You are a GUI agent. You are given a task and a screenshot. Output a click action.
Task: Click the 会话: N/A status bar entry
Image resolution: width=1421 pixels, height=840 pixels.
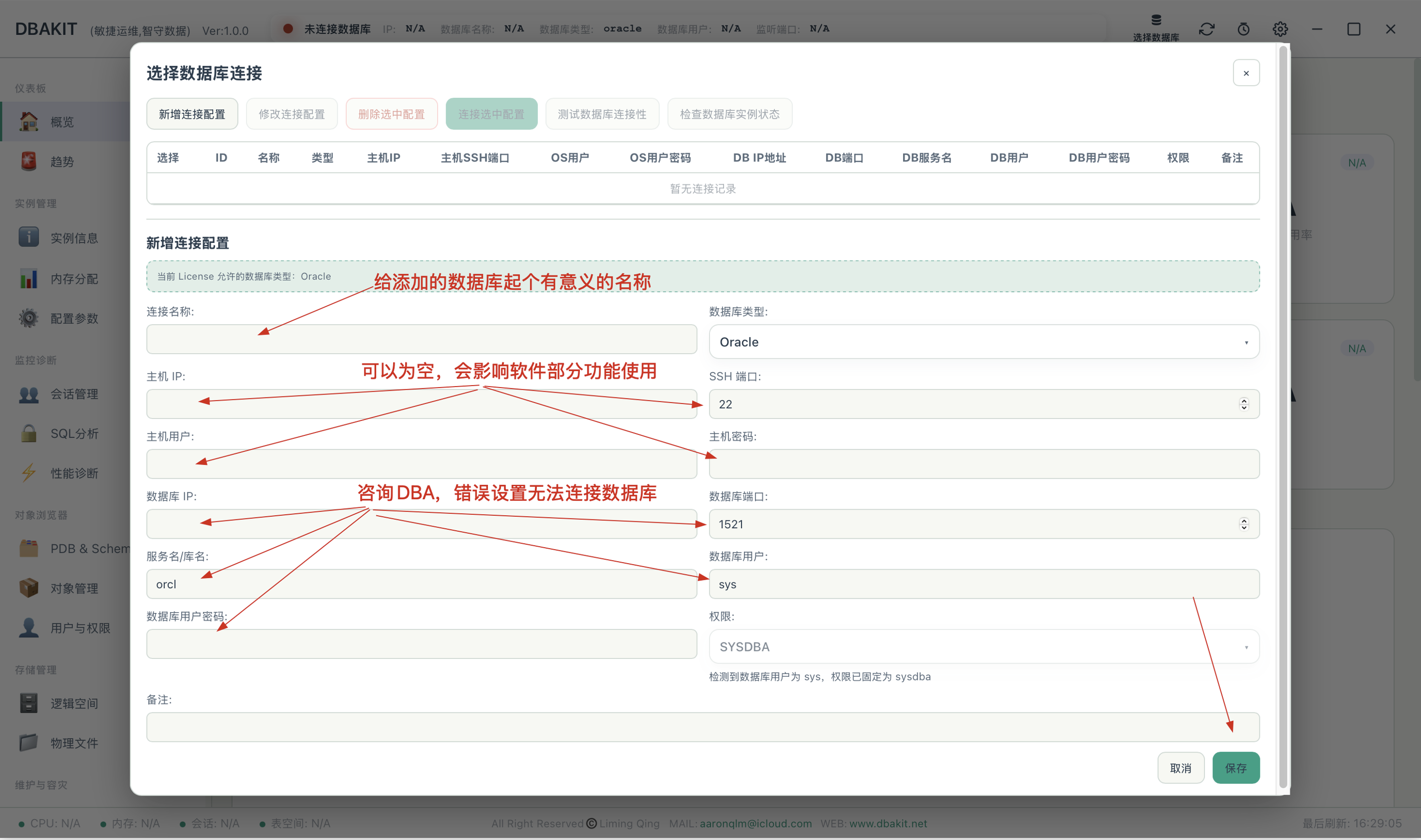[x=210, y=824]
